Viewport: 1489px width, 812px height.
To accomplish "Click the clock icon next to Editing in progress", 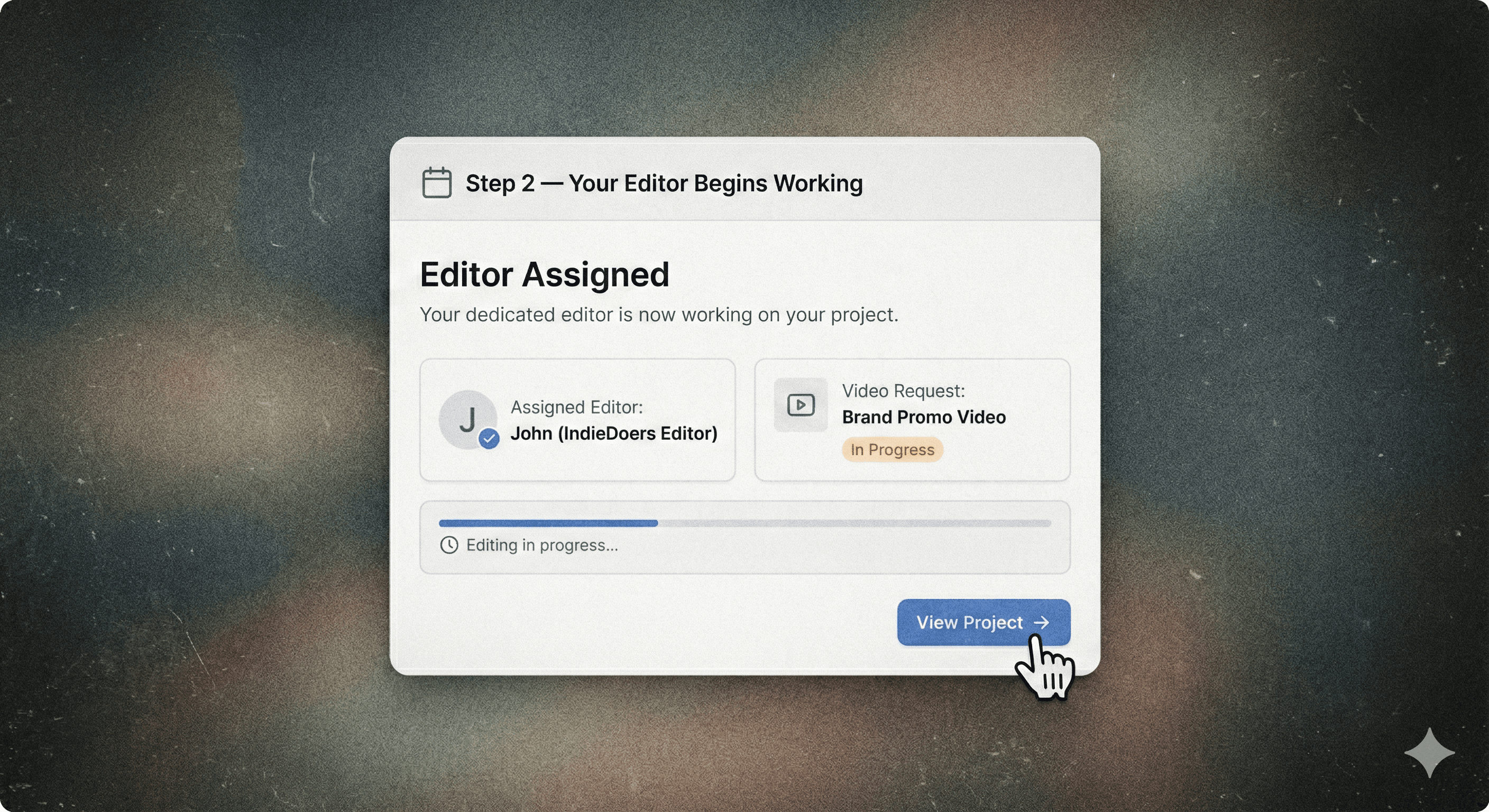I will [449, 545].
